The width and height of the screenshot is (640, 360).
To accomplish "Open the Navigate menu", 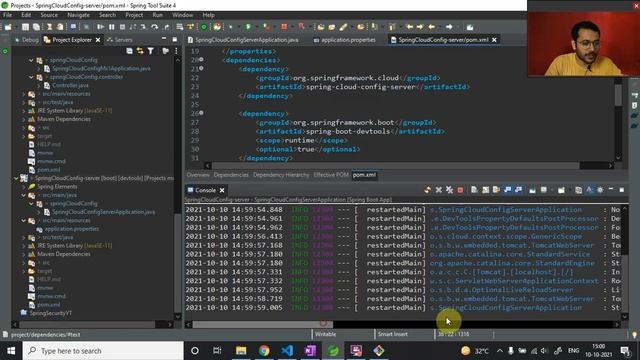I will [78, 15].
